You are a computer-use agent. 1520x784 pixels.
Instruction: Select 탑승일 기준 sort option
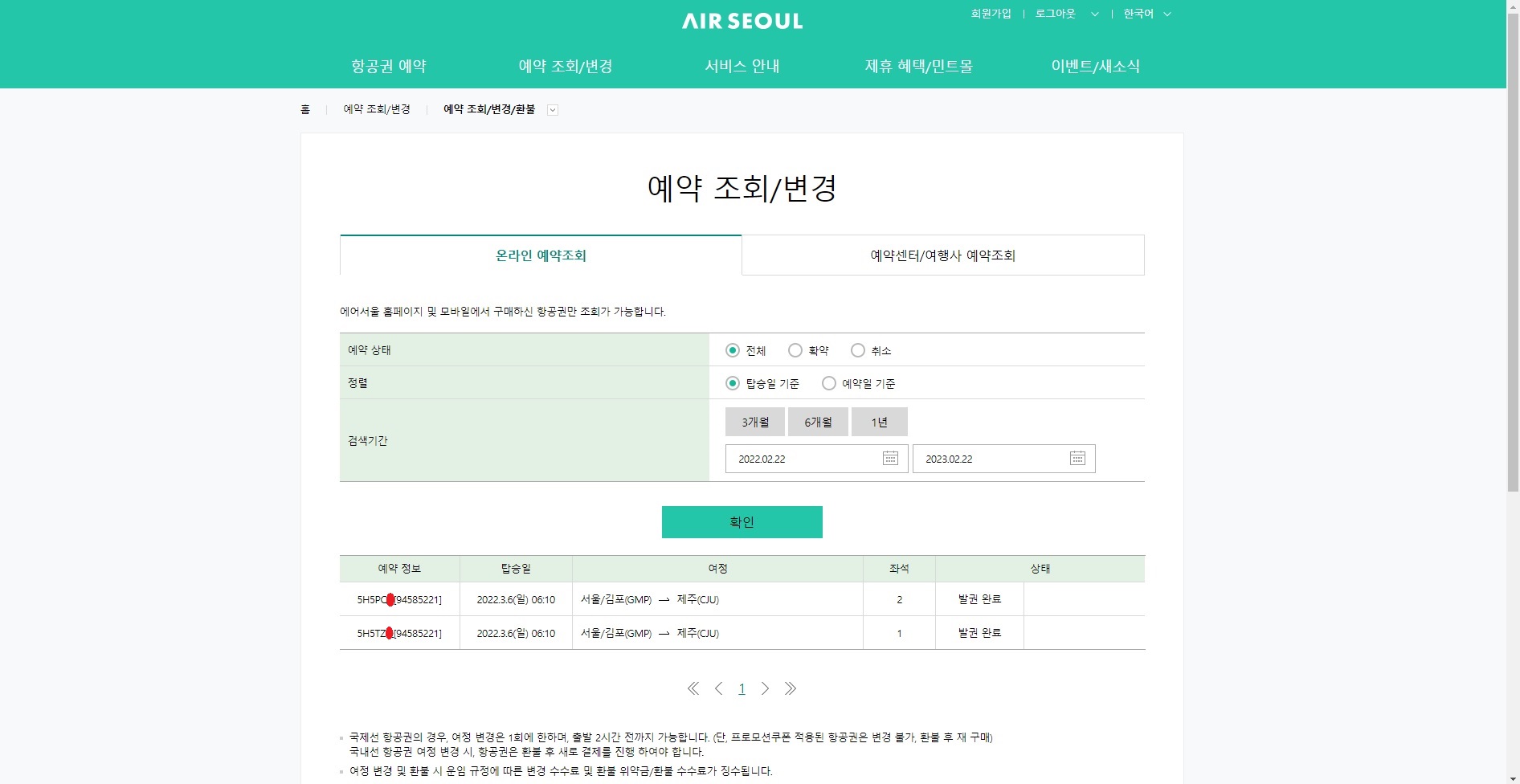732,383
